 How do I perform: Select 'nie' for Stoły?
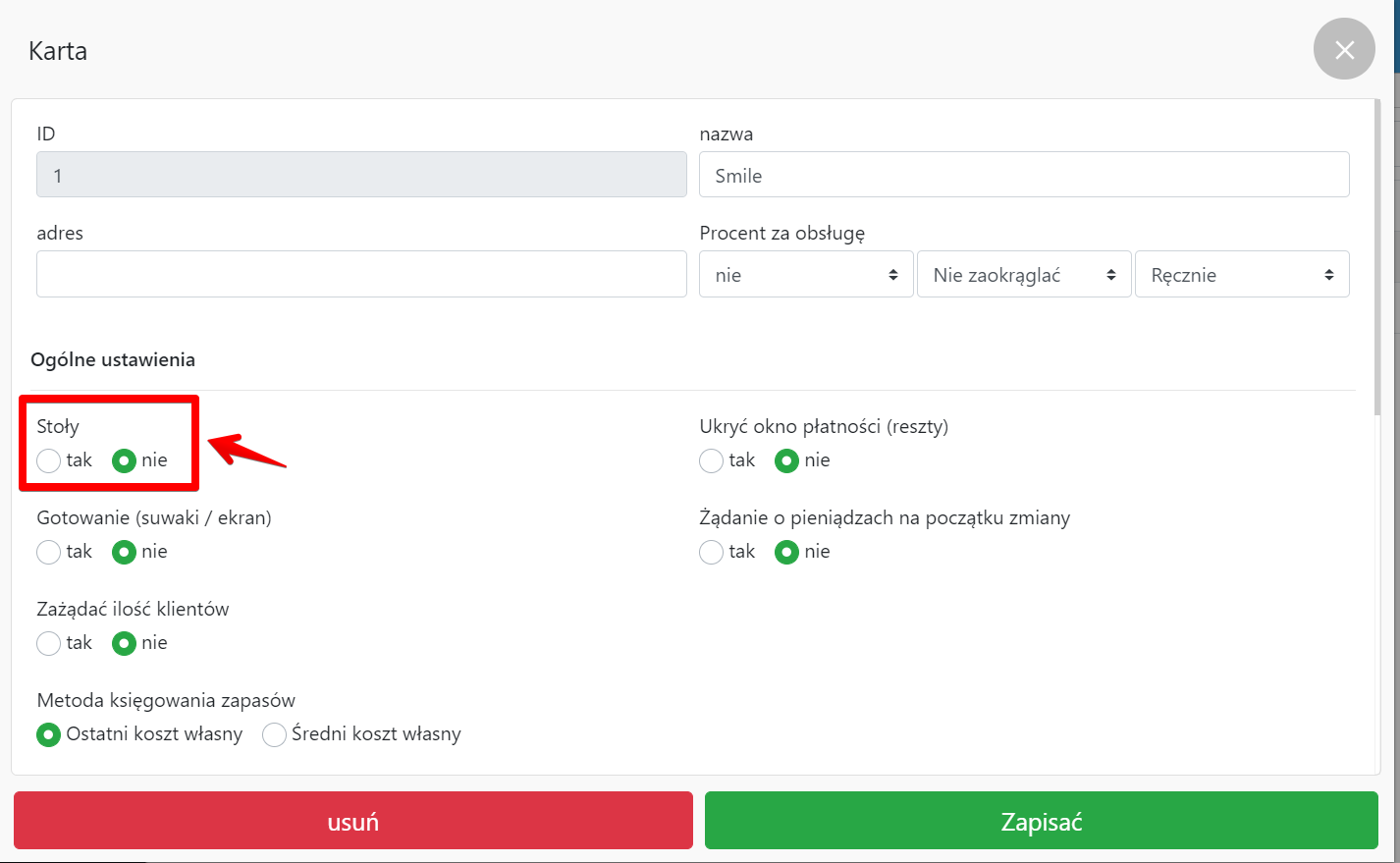124,460
